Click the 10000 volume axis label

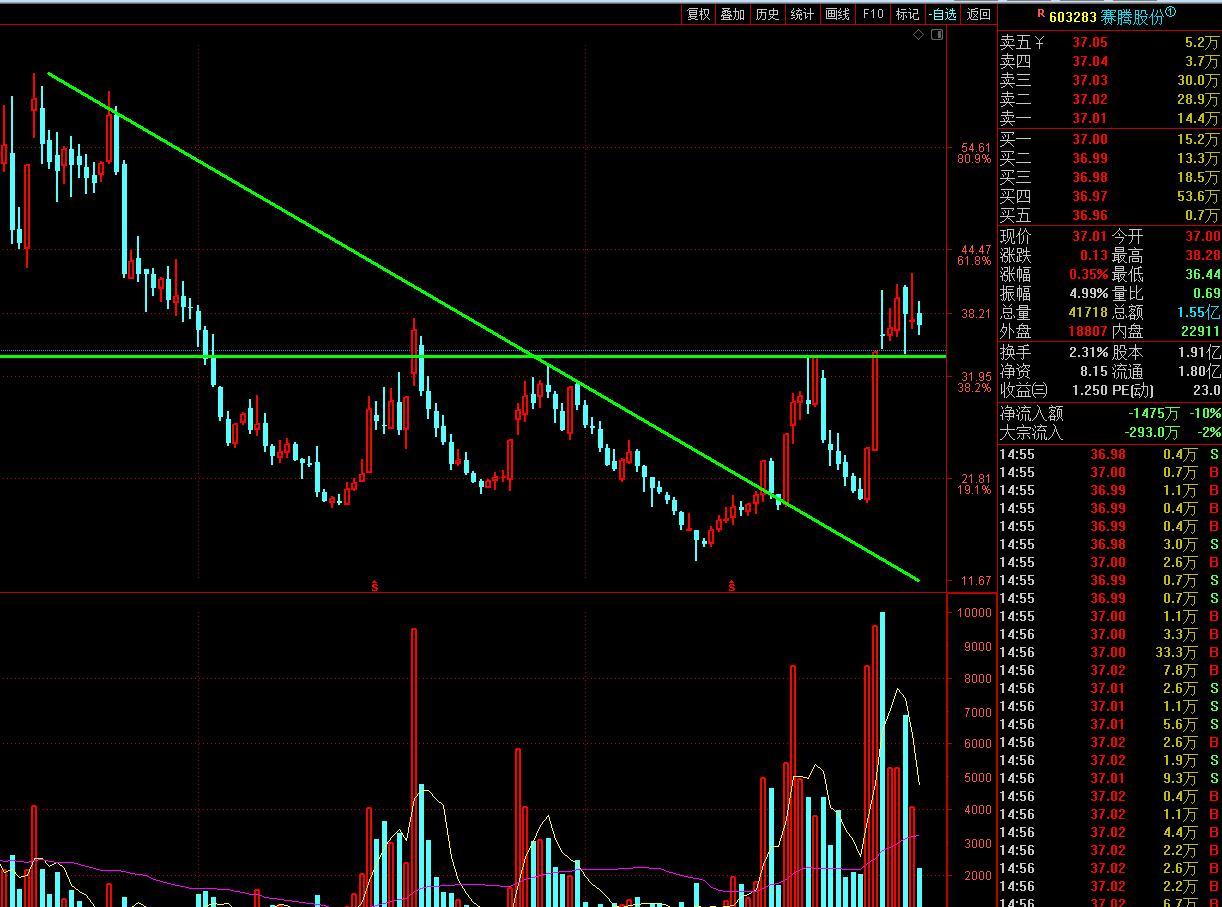pos(974,613)
